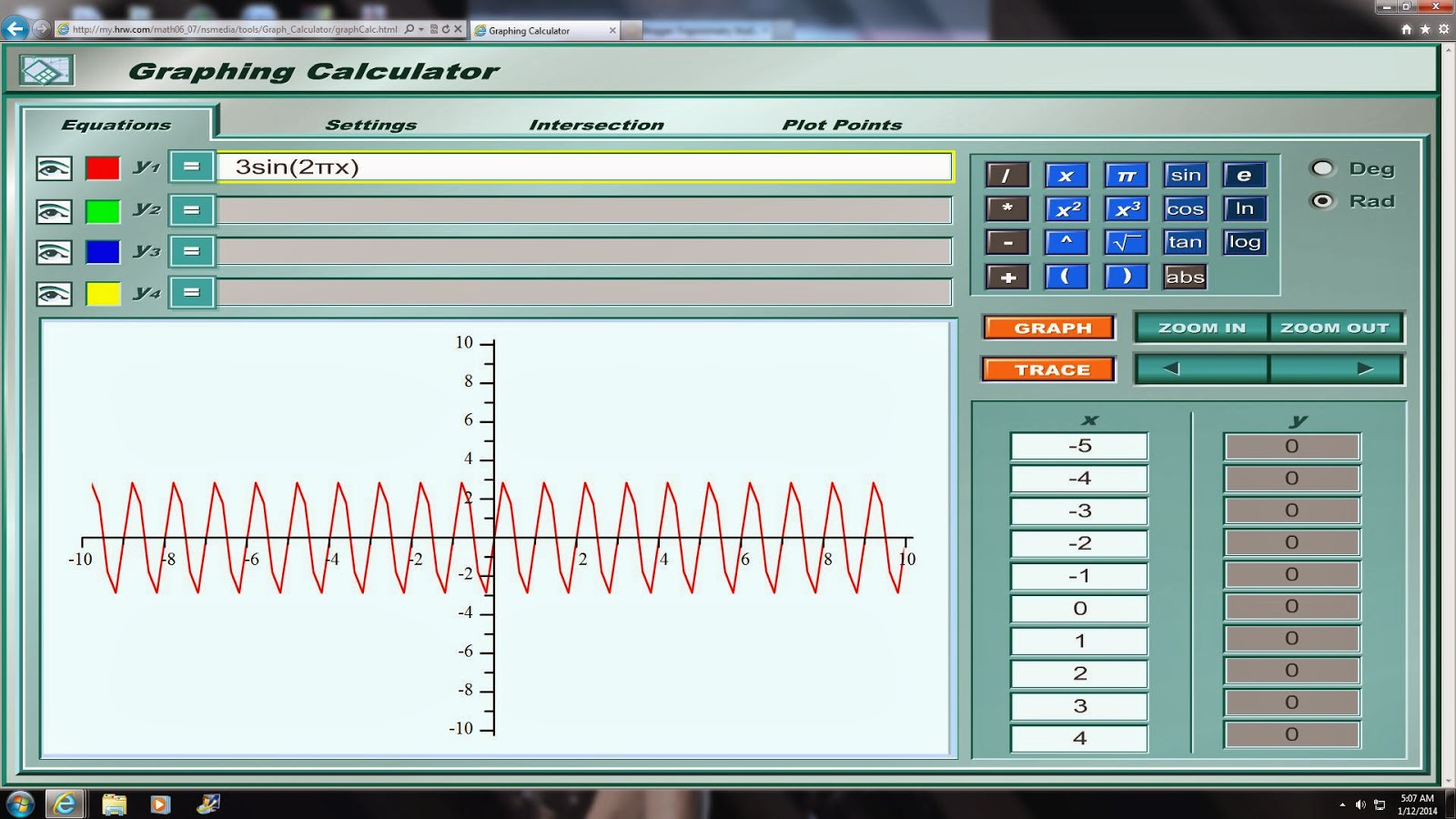Open Internet Explorer from the taskbar
Viewport: 1456px width, 819px height.
click(x=65, y=804)
